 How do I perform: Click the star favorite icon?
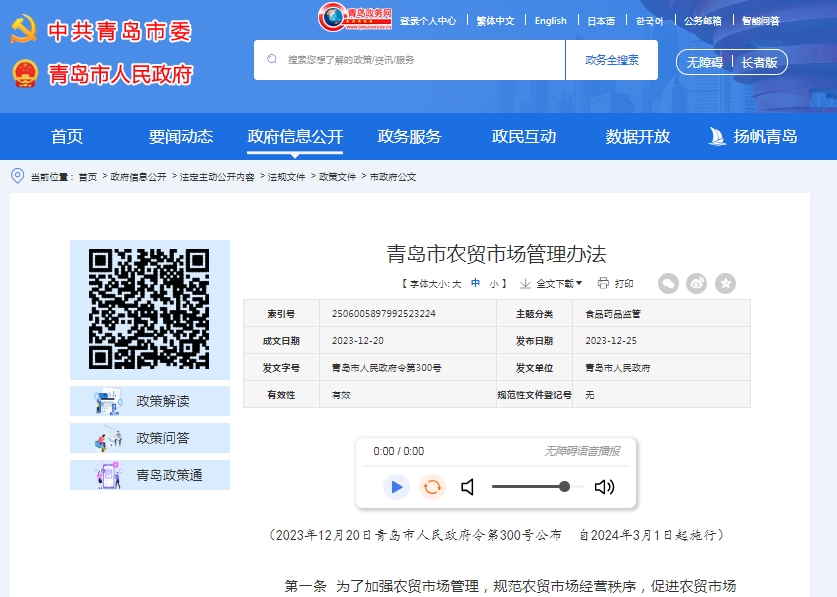pyautogui.click(x=725, y=284)
